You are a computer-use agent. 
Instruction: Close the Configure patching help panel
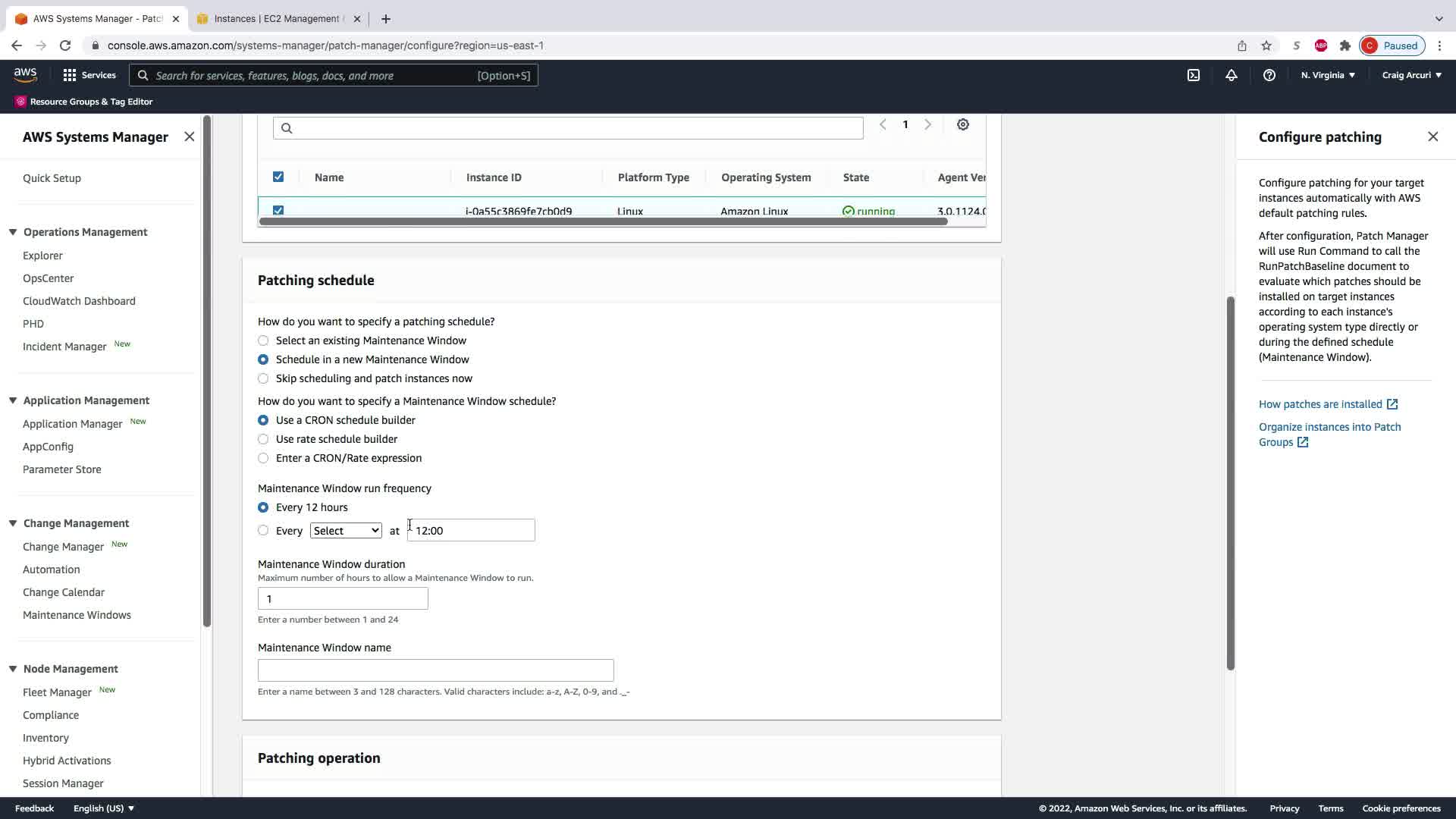tap(1432, 136)
